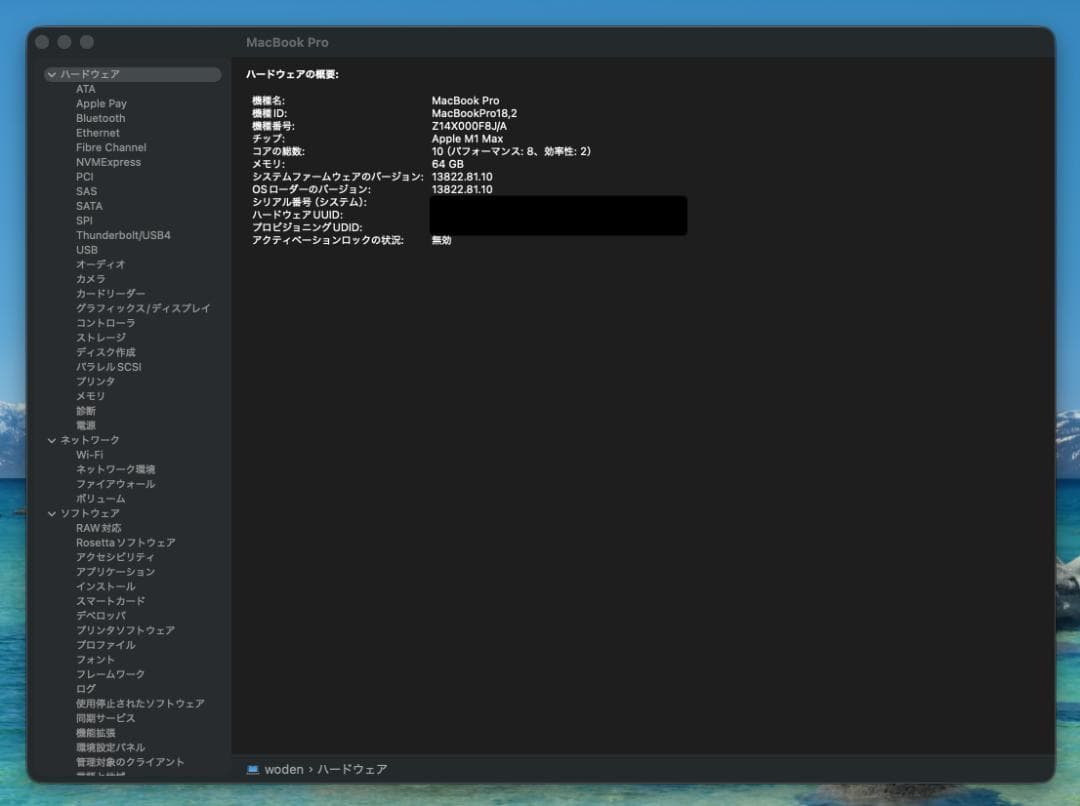
Task: Select Fibre Channel in the sidebar
Action: pos(112,147)
